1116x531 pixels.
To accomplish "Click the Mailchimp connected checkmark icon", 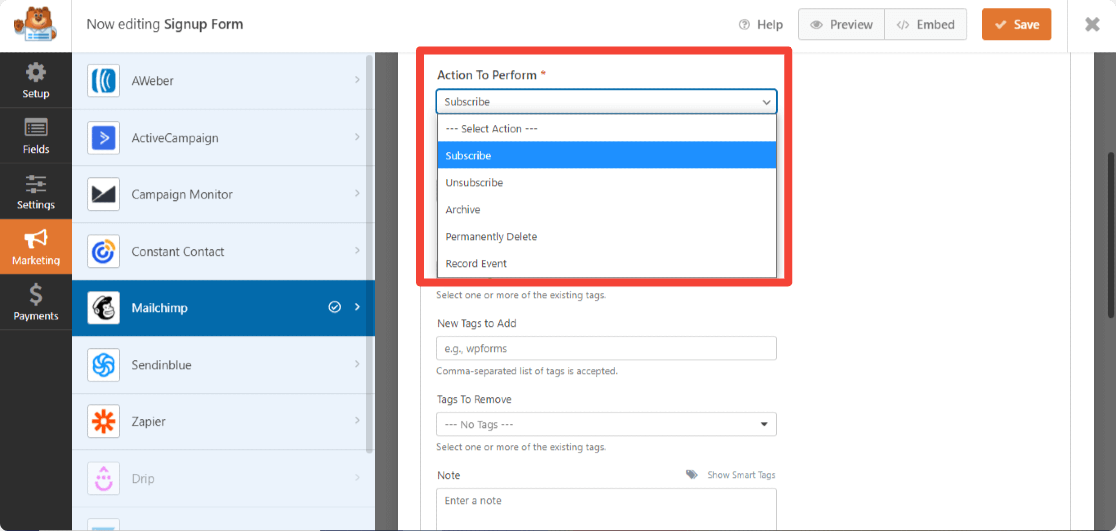I will pyautogui.click(x=335, y=307).
